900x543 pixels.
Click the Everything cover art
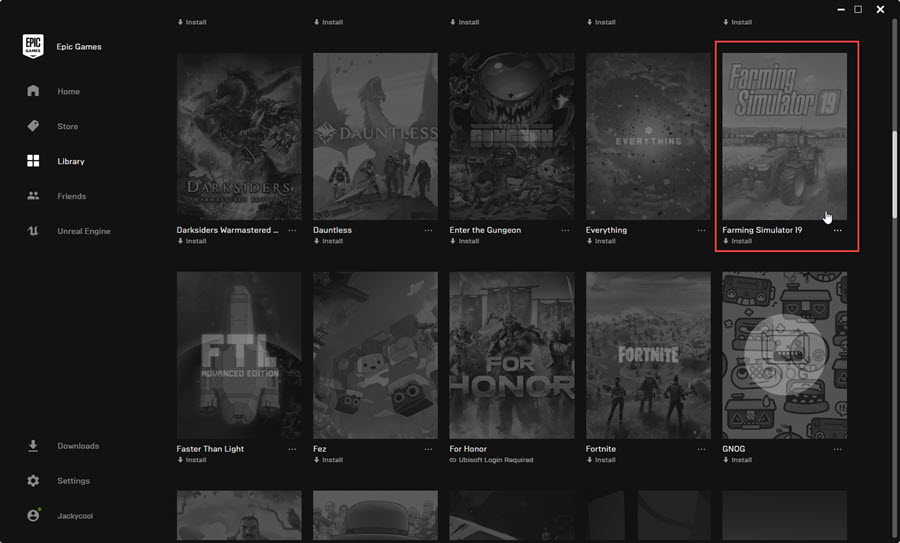tap(648, 136)
